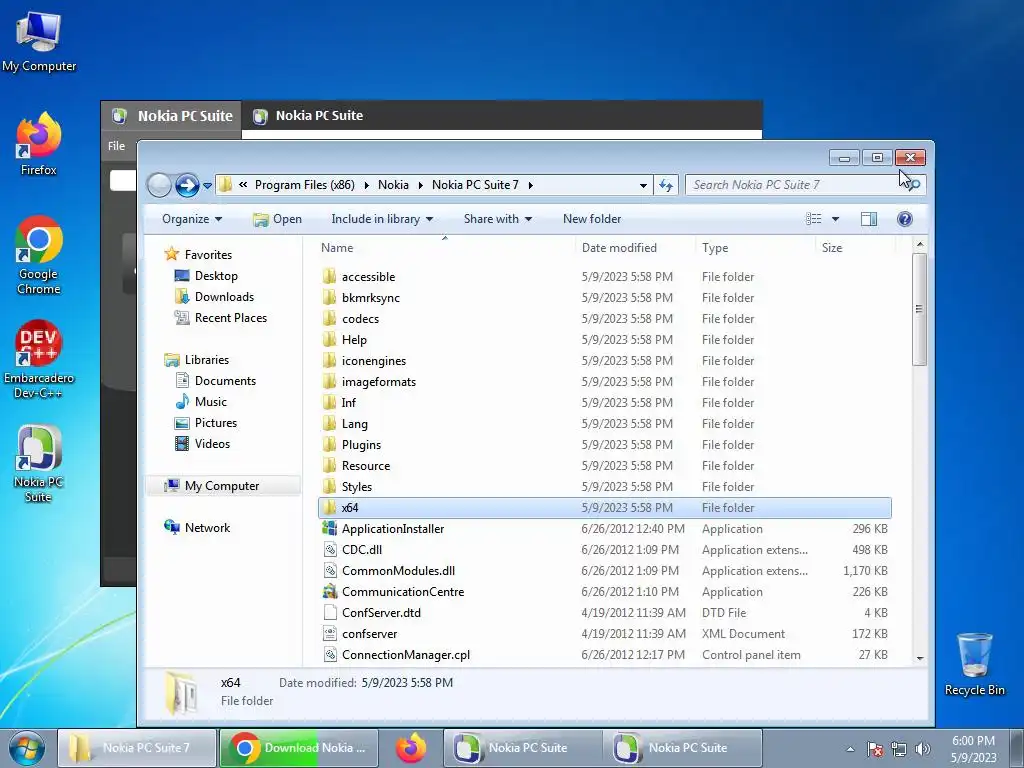
Task: Select Desktop under Favorites
Action: 206,276
